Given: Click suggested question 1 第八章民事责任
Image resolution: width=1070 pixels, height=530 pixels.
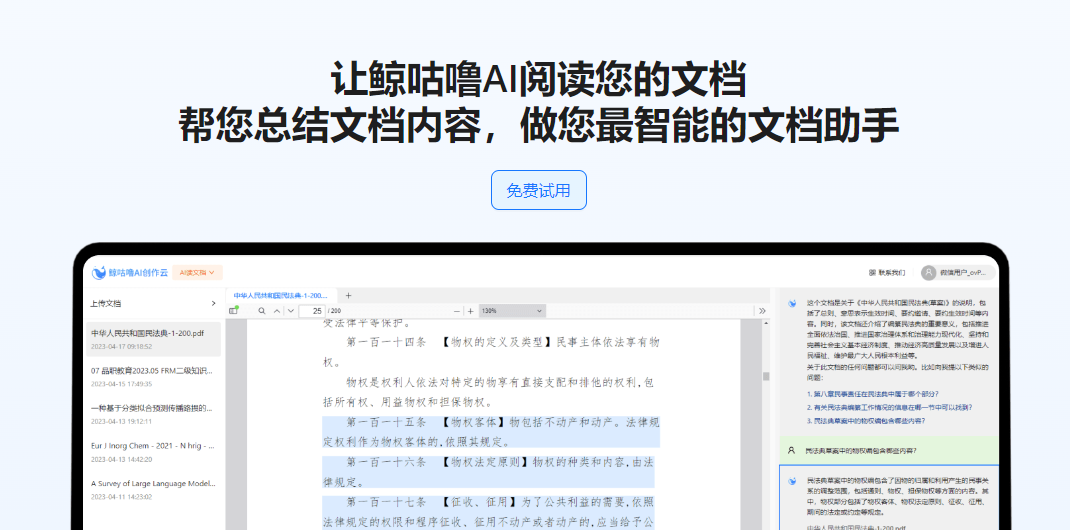Looking at the screenshot, I should (872, 394).
